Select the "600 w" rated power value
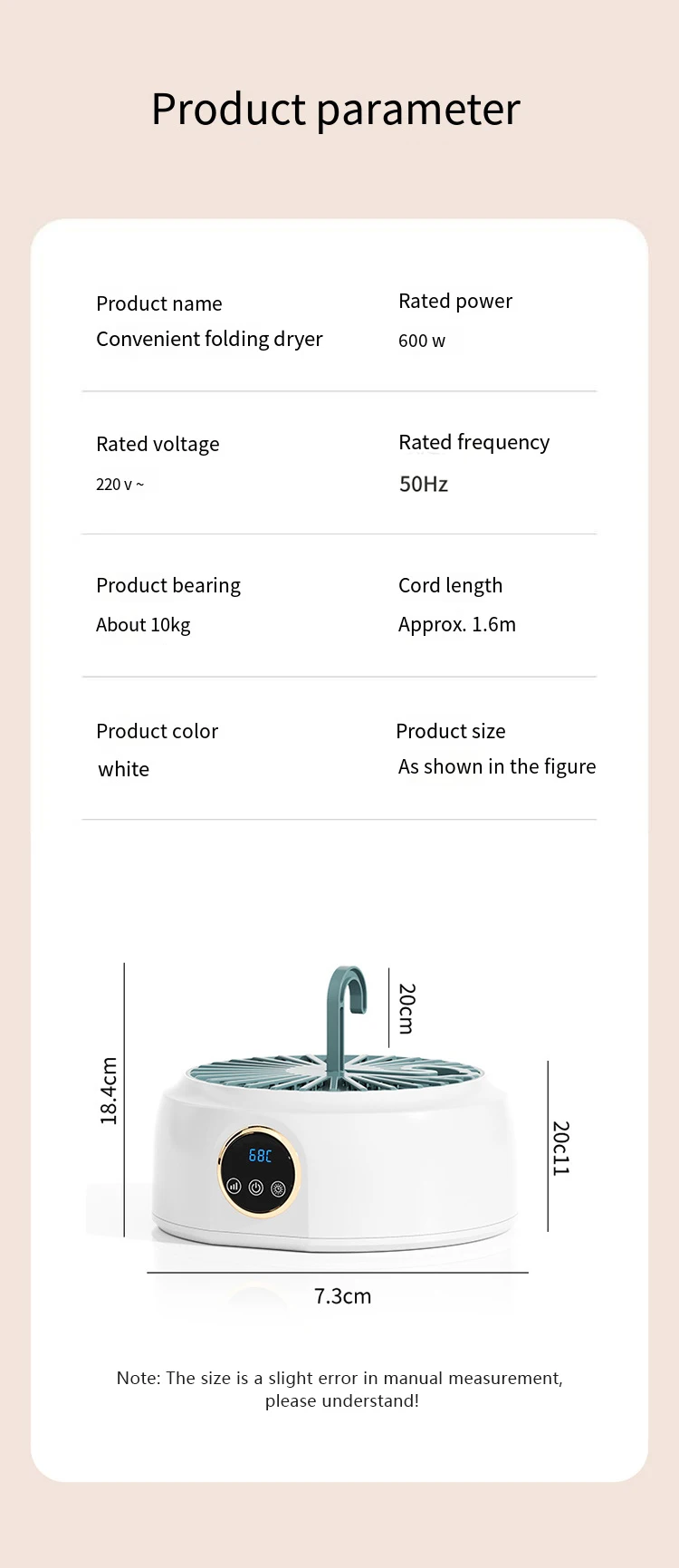This screenshot has width=679, height=1568. click(422, 341)
